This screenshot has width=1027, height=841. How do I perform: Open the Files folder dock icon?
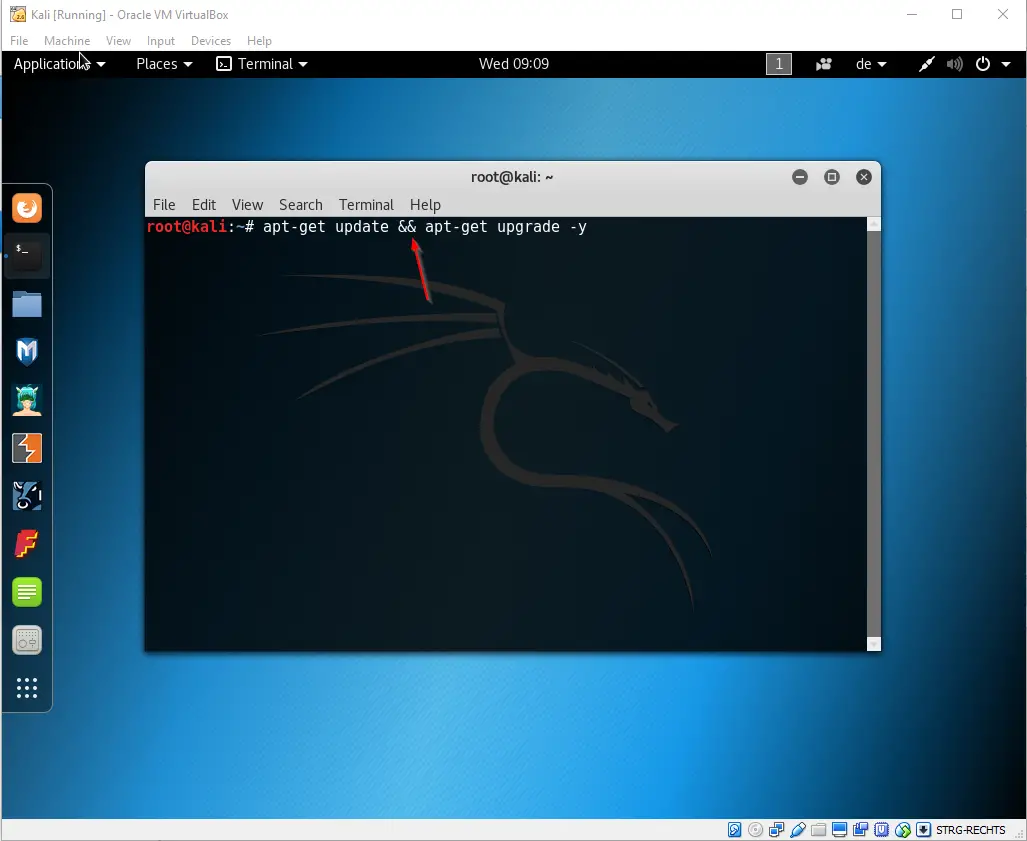click(27, 304)
